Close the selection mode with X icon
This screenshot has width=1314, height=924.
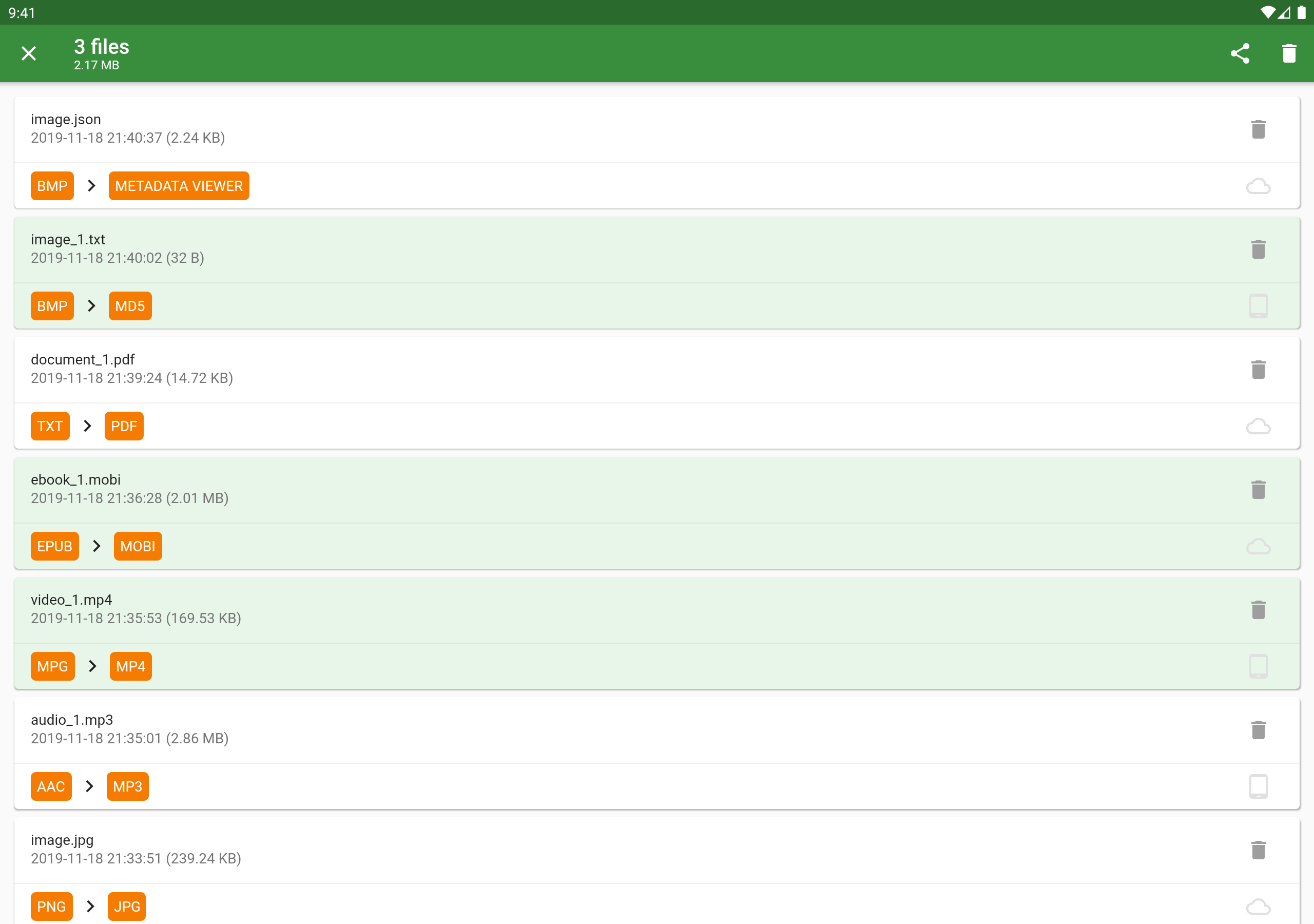click(x=29, y=53)
